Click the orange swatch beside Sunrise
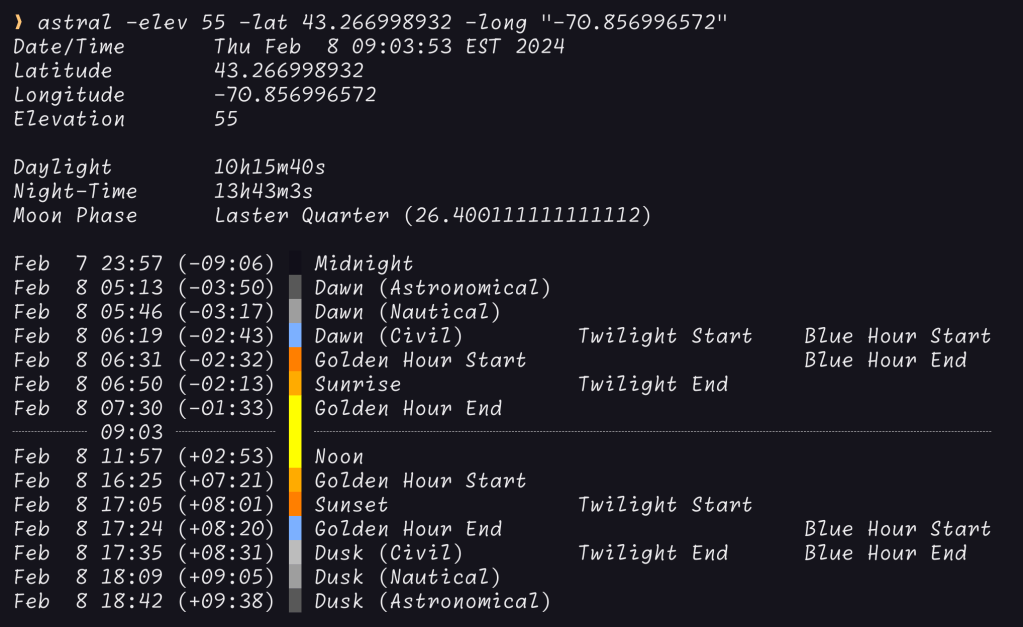 click(295, 384)
